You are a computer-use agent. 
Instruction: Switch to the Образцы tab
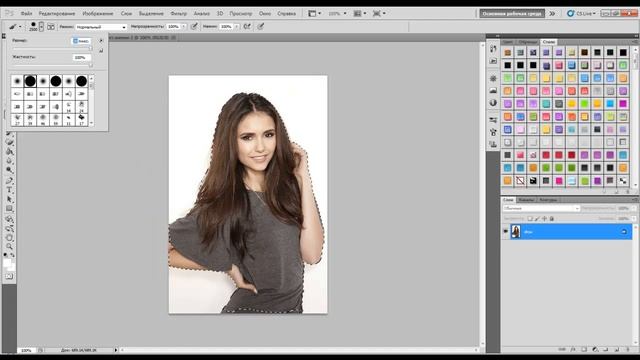[527, 42]
